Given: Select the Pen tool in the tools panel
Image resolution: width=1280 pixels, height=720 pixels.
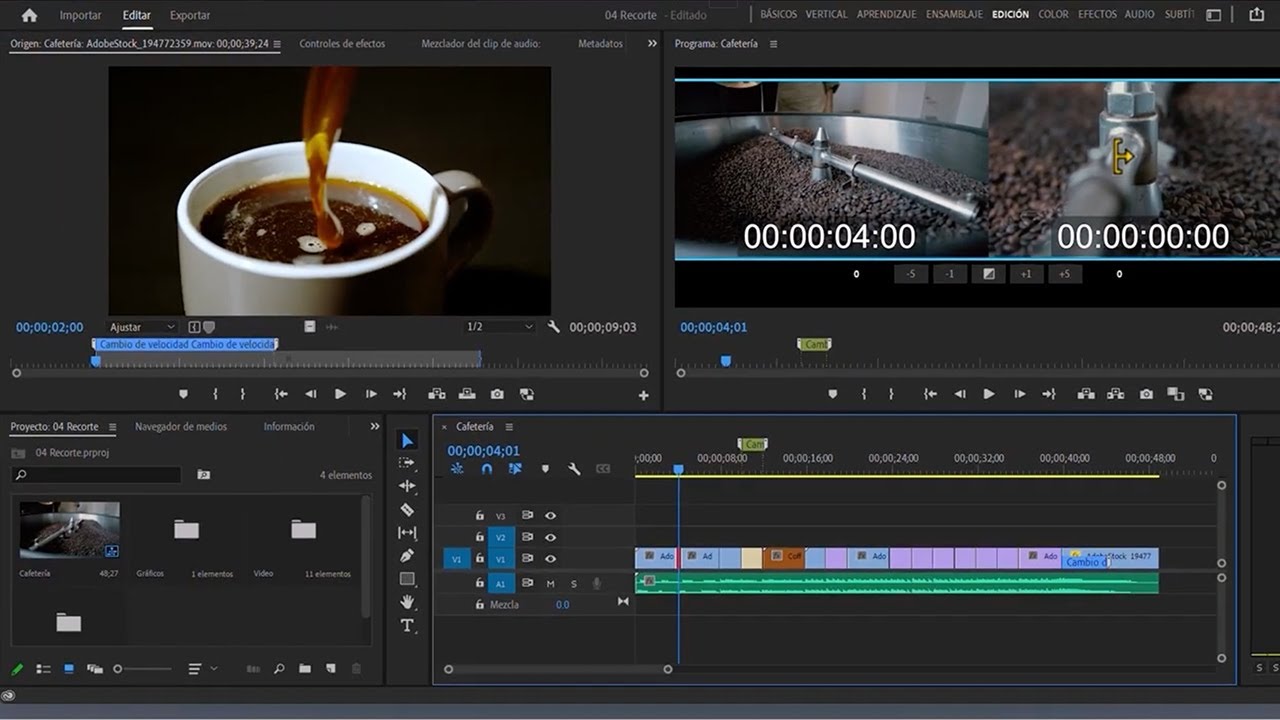Looking at the screenshot, I should 407,555.
